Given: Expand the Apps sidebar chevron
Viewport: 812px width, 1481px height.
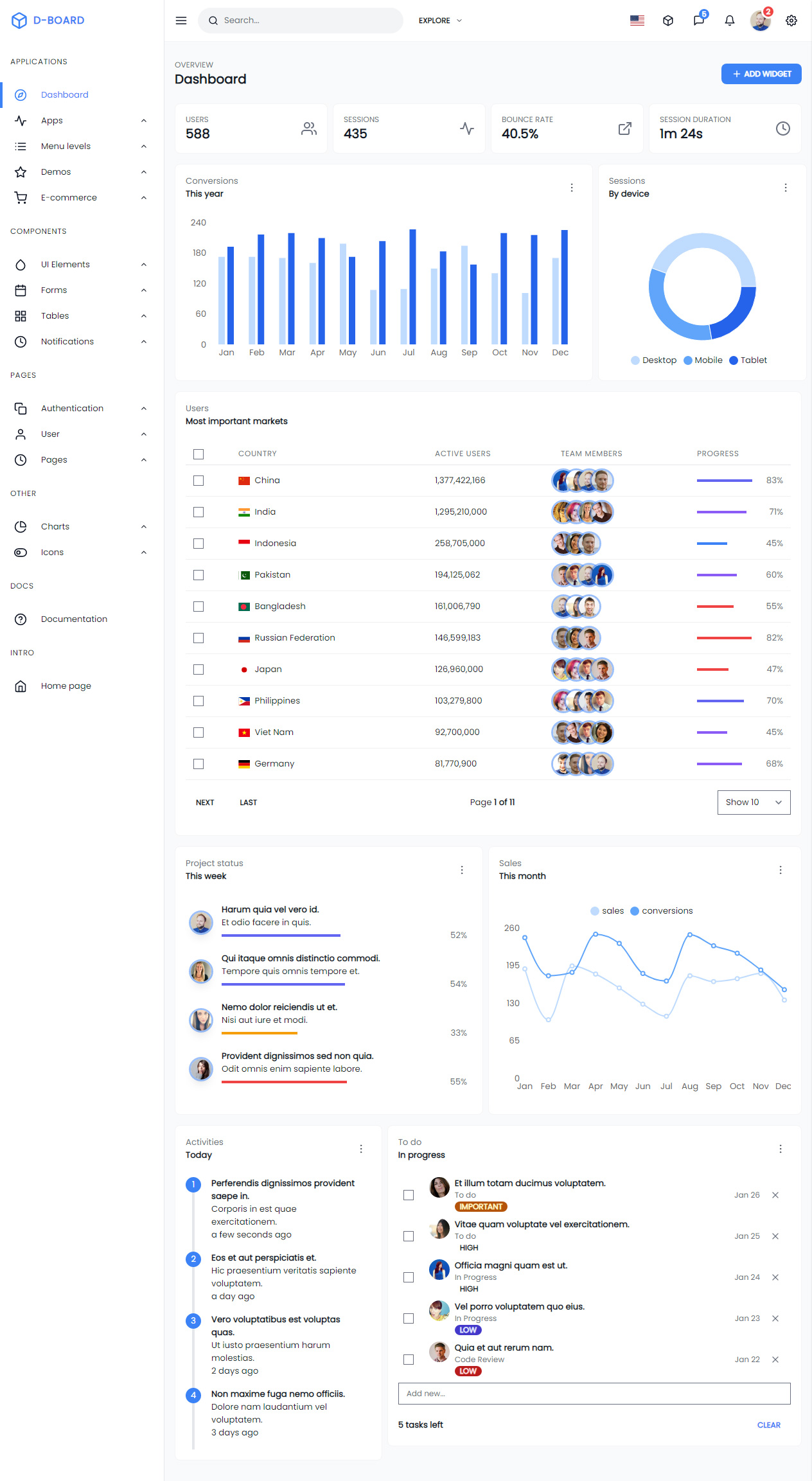Looking at the screenshot, I should (144, 121).
